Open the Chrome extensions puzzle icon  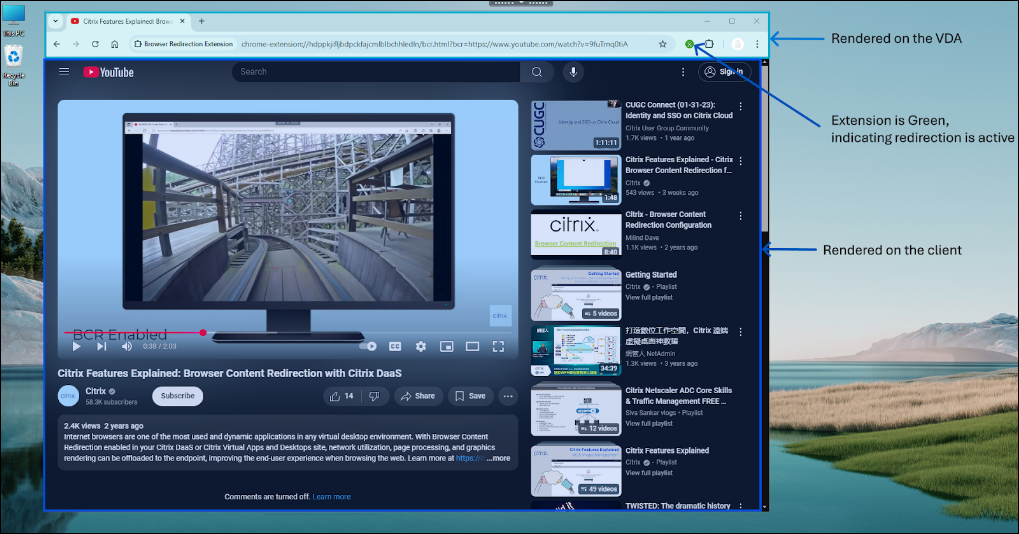[x=708, y=44]
